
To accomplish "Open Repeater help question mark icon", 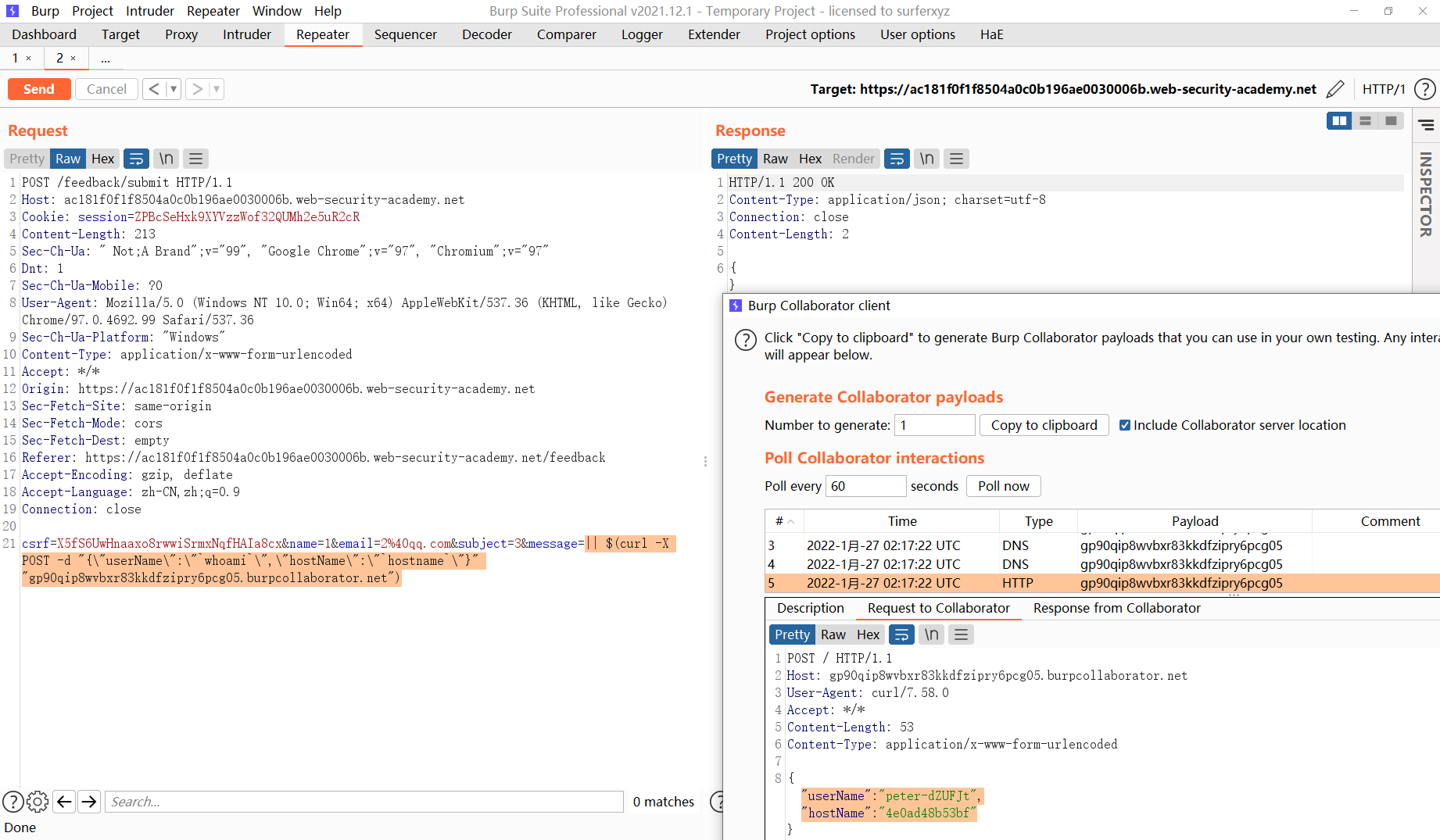I will (x=1425, y=89).
